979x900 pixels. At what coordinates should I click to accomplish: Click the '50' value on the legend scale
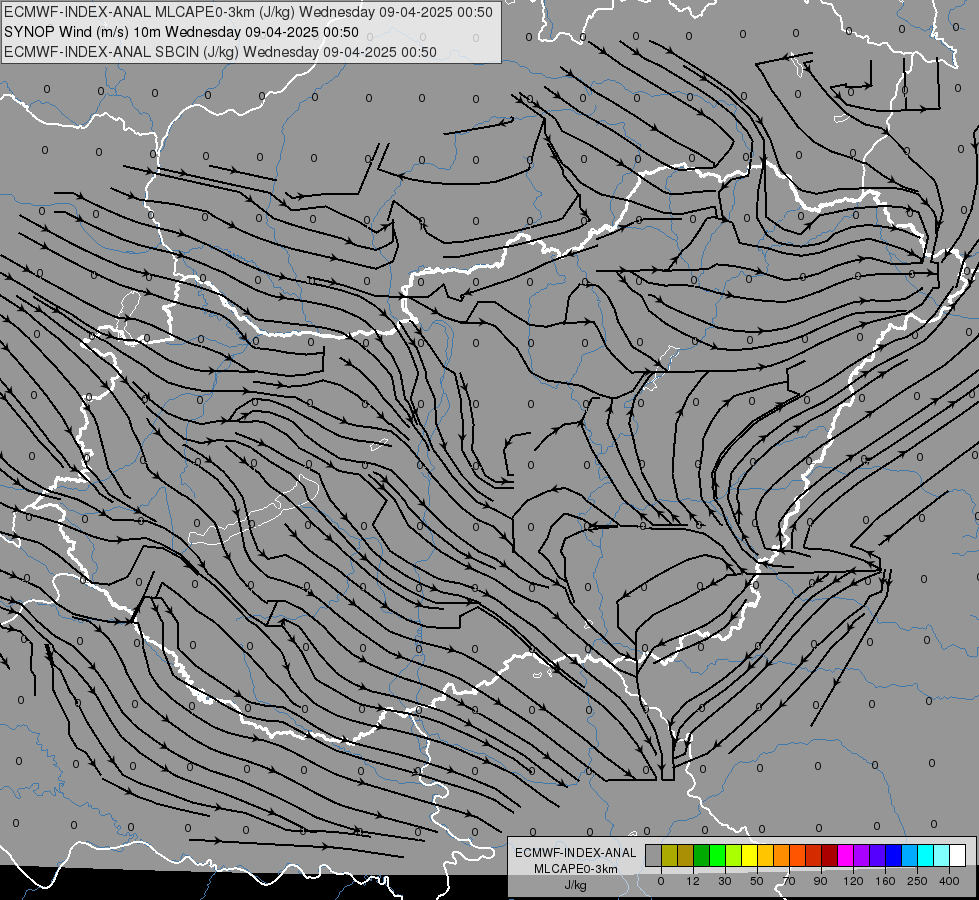click(x=757, y=881)
